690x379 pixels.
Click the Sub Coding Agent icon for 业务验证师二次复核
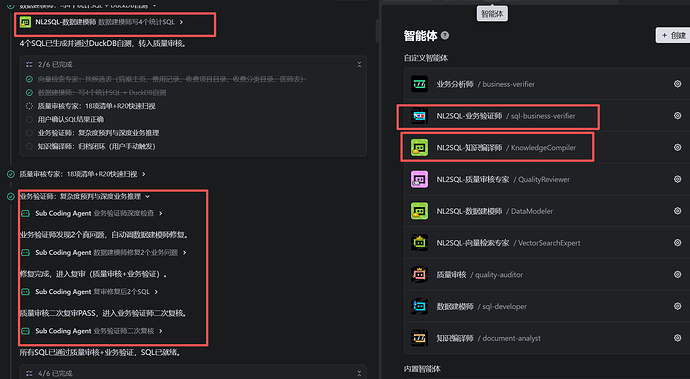(x=26, y=331)
